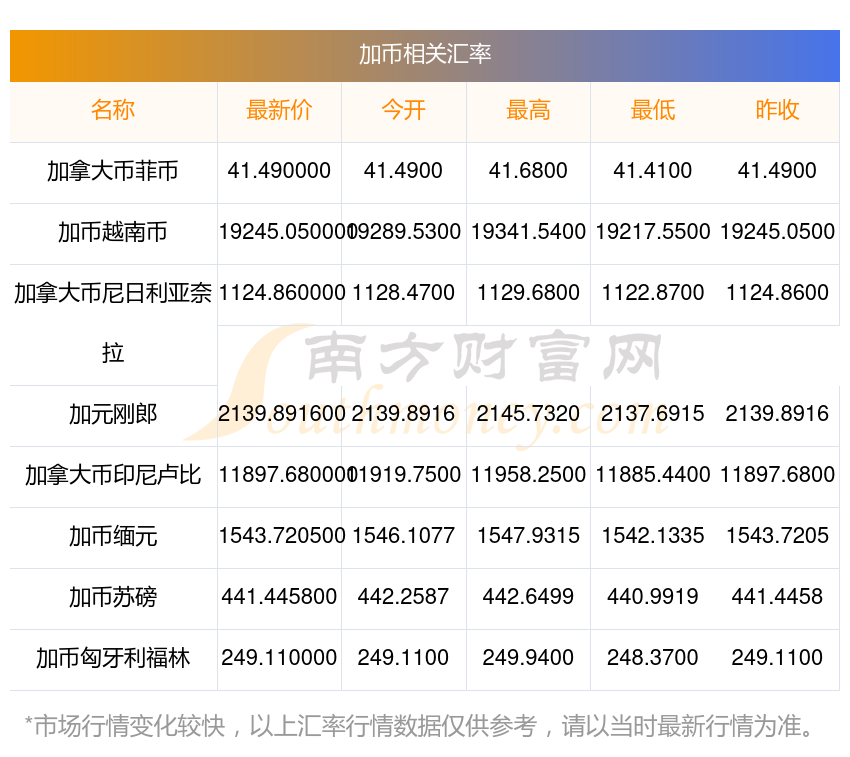The height and width of the screenshot is (757, 850).
Task: Click latest price 41.490000
Action: 279,171
